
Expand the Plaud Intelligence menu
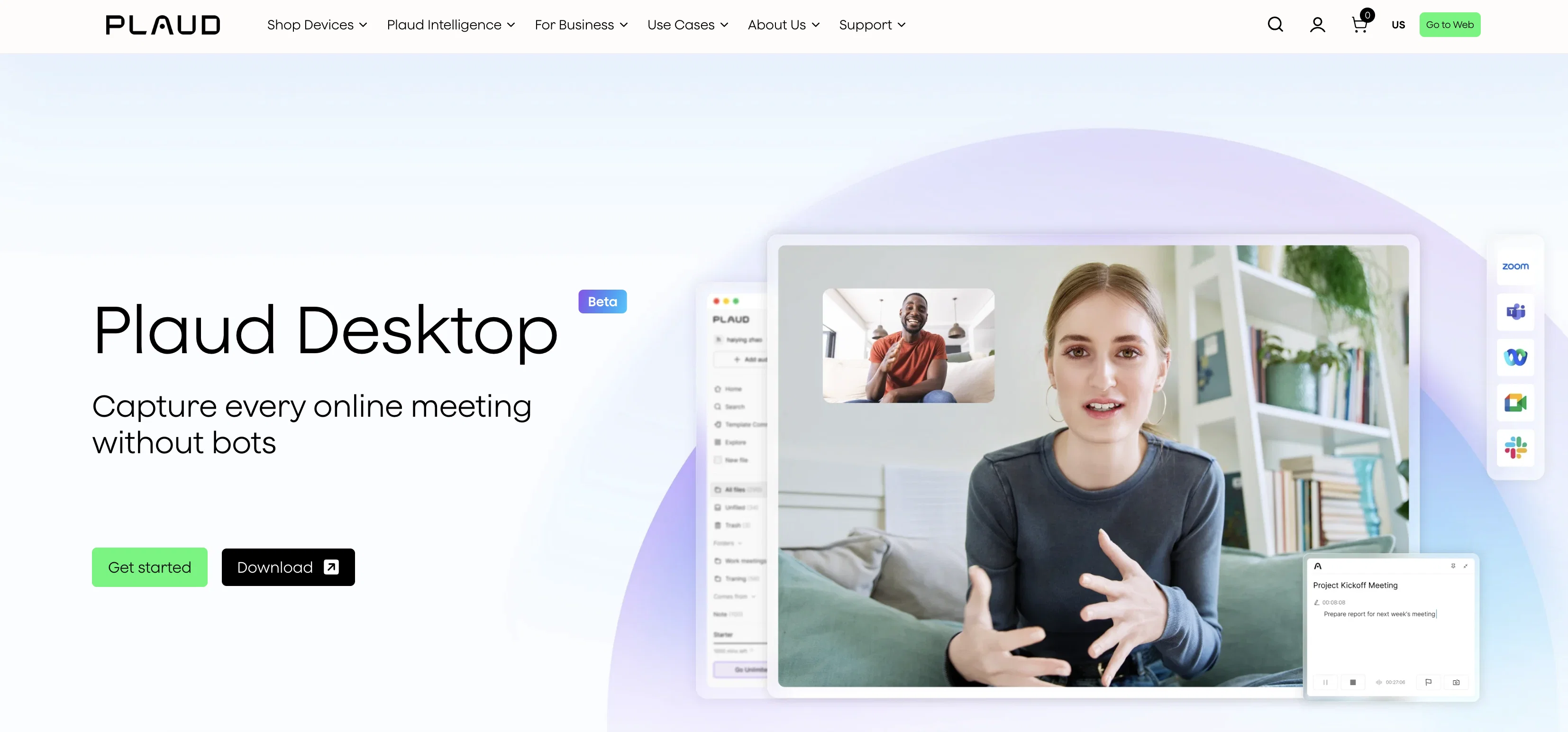coord(451,25)
